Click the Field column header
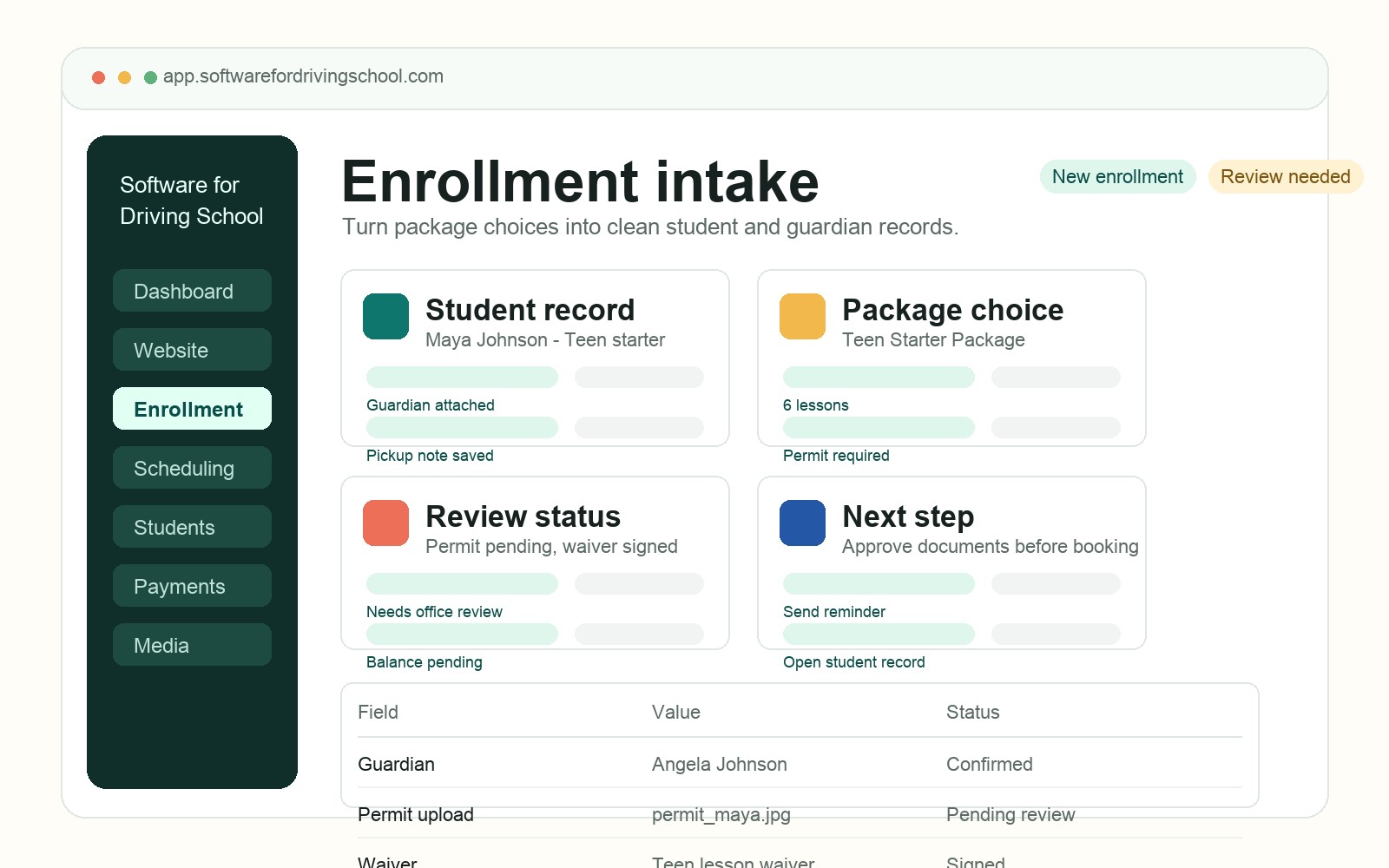 click(x=379, y=713)
